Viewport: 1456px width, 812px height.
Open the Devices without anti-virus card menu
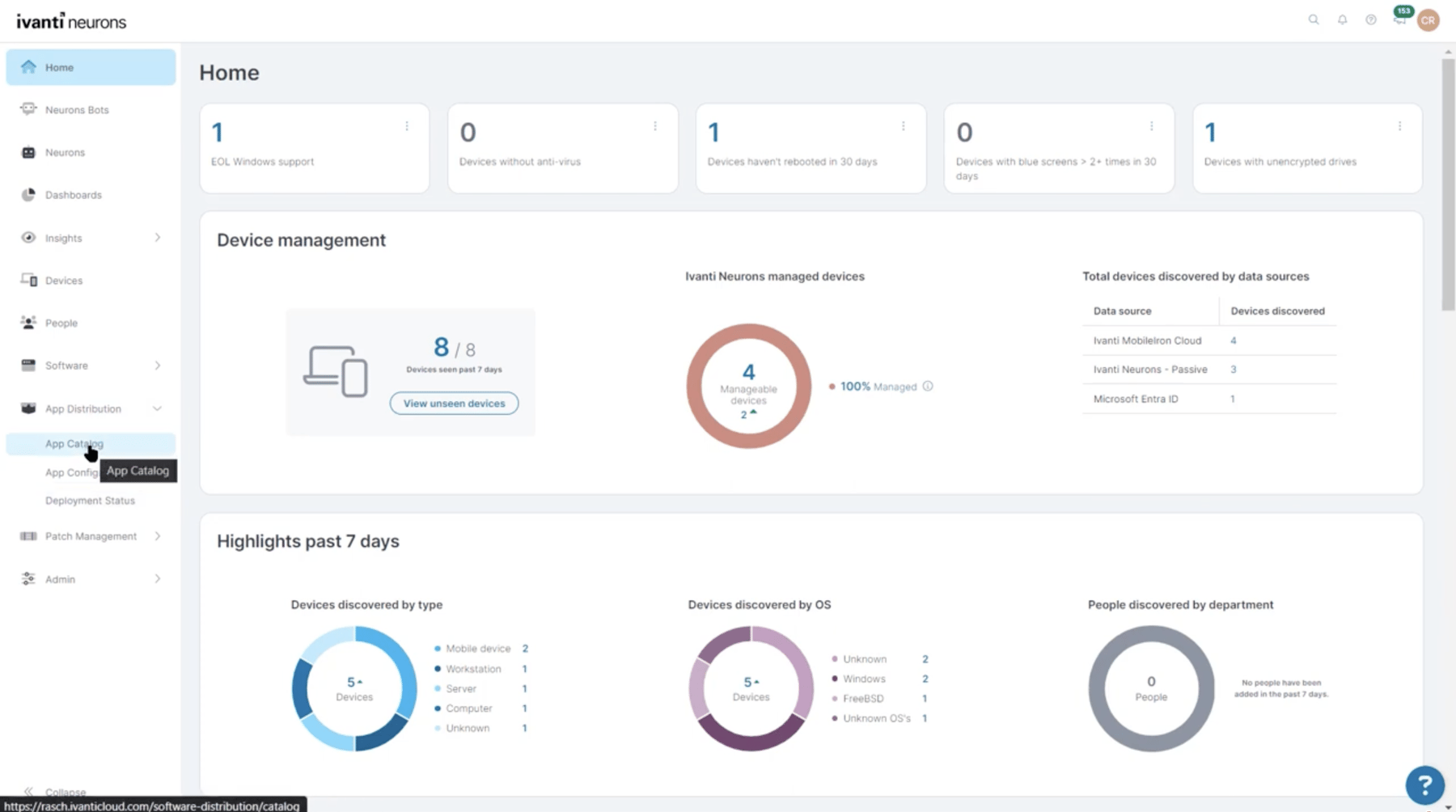655,126
